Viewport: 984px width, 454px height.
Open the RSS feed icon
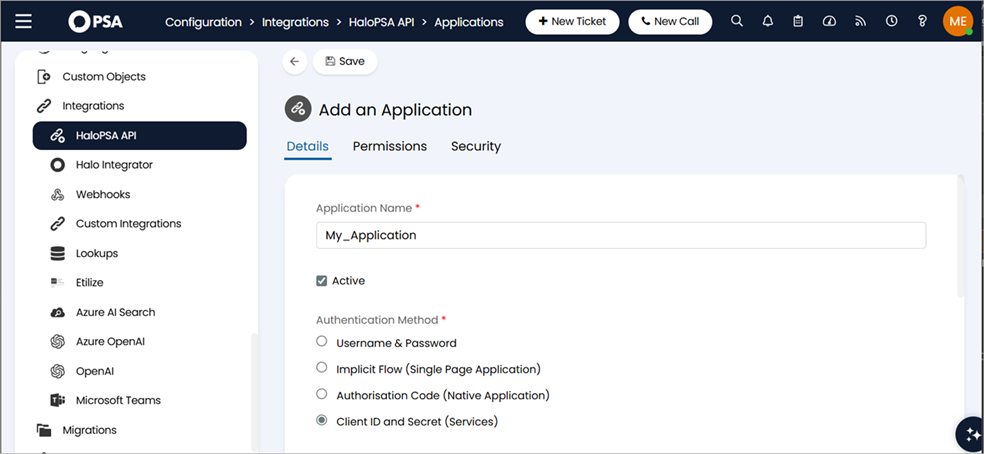point(860,21)
